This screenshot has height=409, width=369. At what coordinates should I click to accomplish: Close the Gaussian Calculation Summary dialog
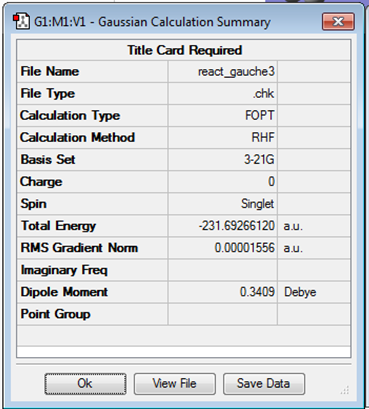coord(338,22)
